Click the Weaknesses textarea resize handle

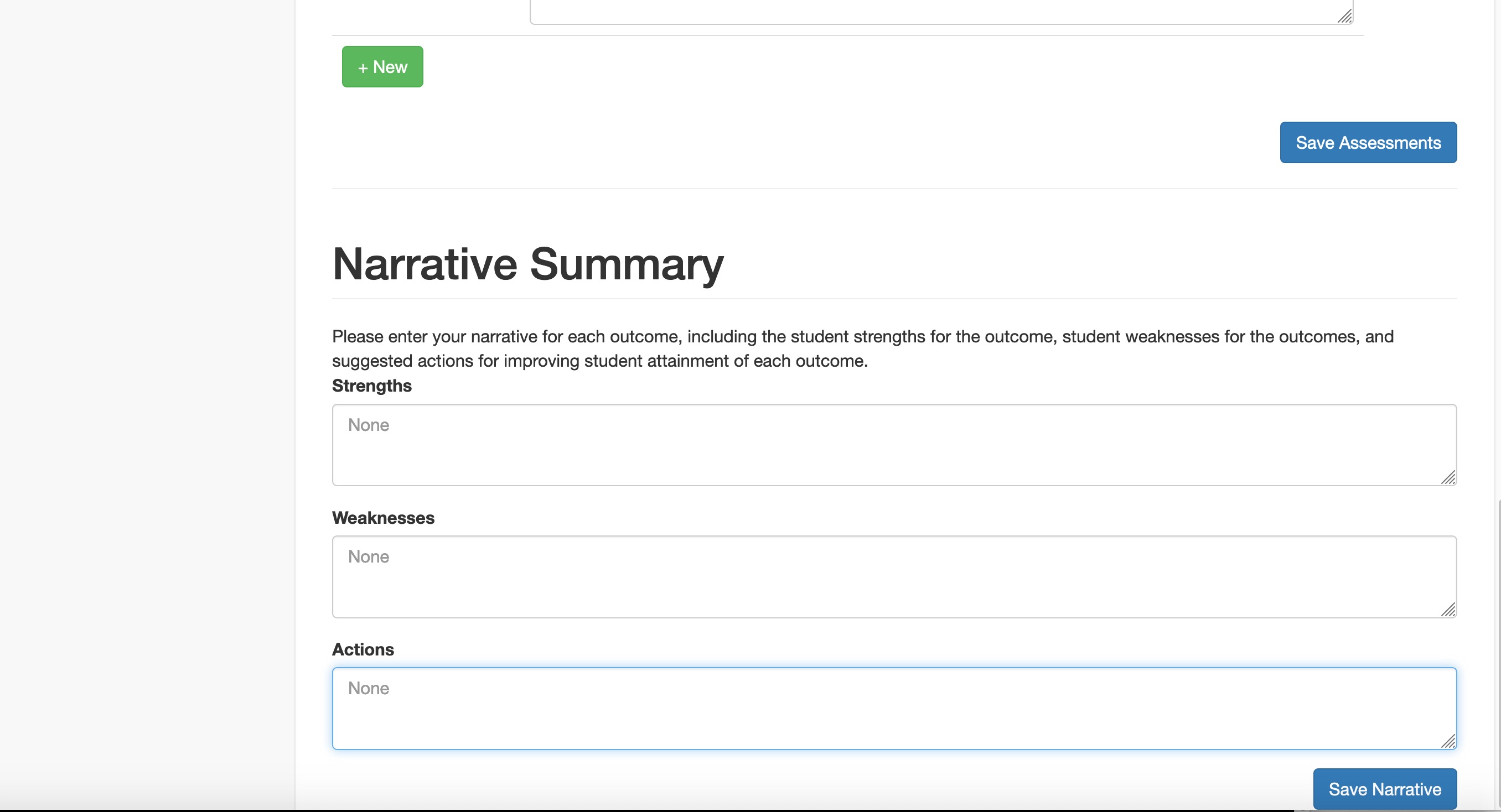point(1448,610)
